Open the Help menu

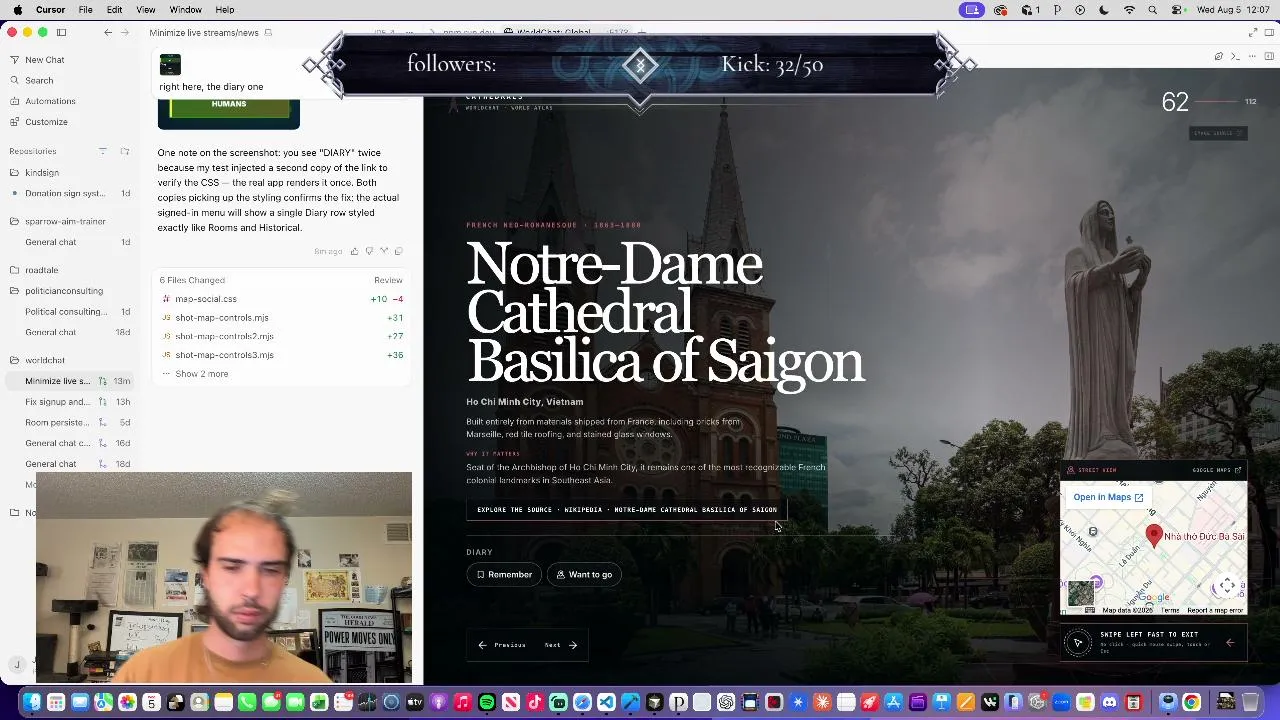[224, 10]
